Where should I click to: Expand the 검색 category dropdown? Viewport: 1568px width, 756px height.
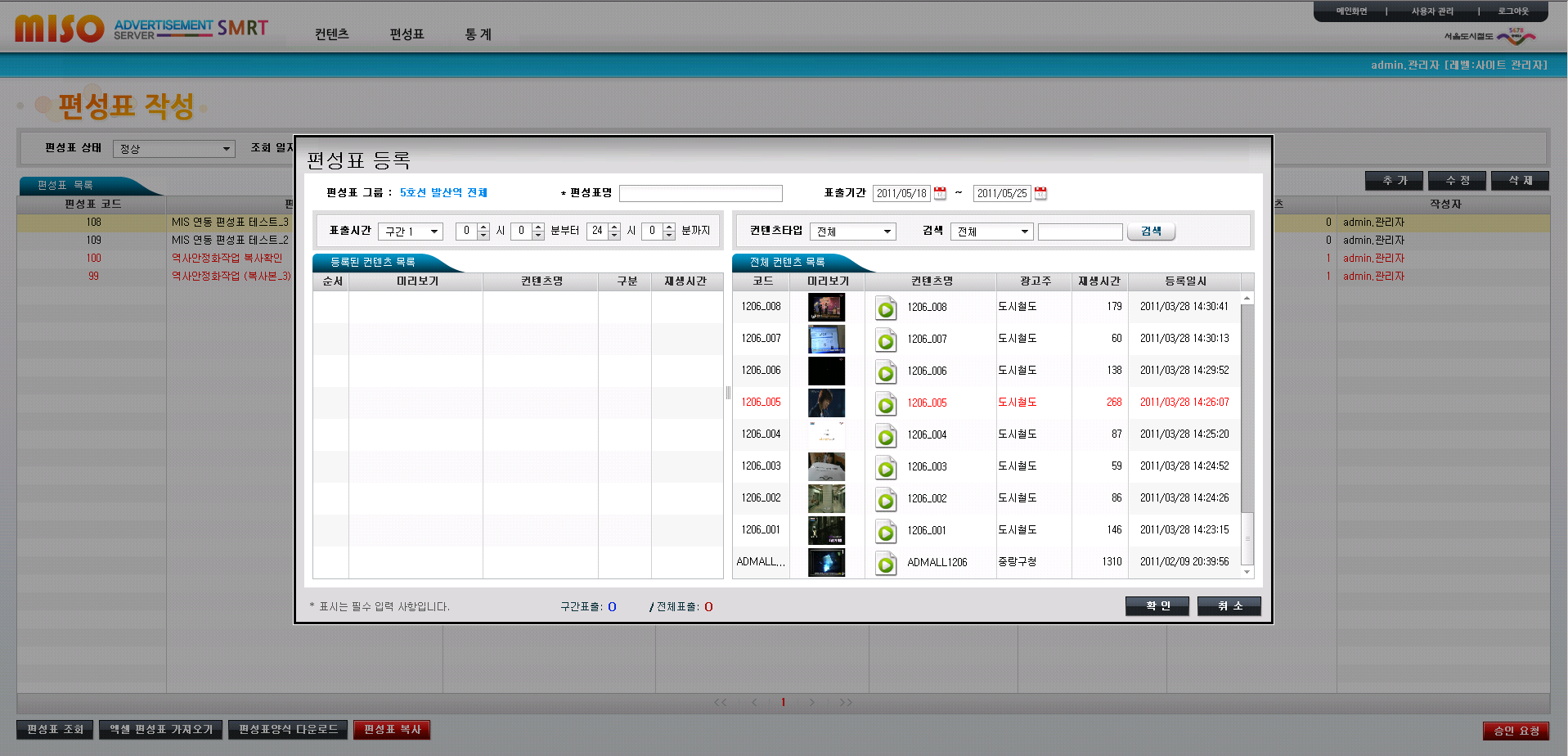(992, 232)
